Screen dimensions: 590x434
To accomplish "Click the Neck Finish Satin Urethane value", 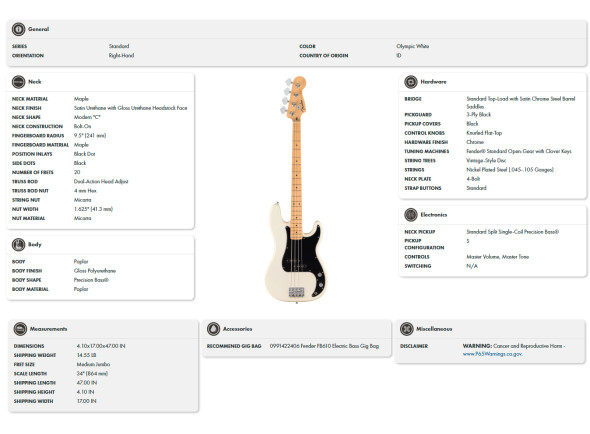I will [130, 108].
